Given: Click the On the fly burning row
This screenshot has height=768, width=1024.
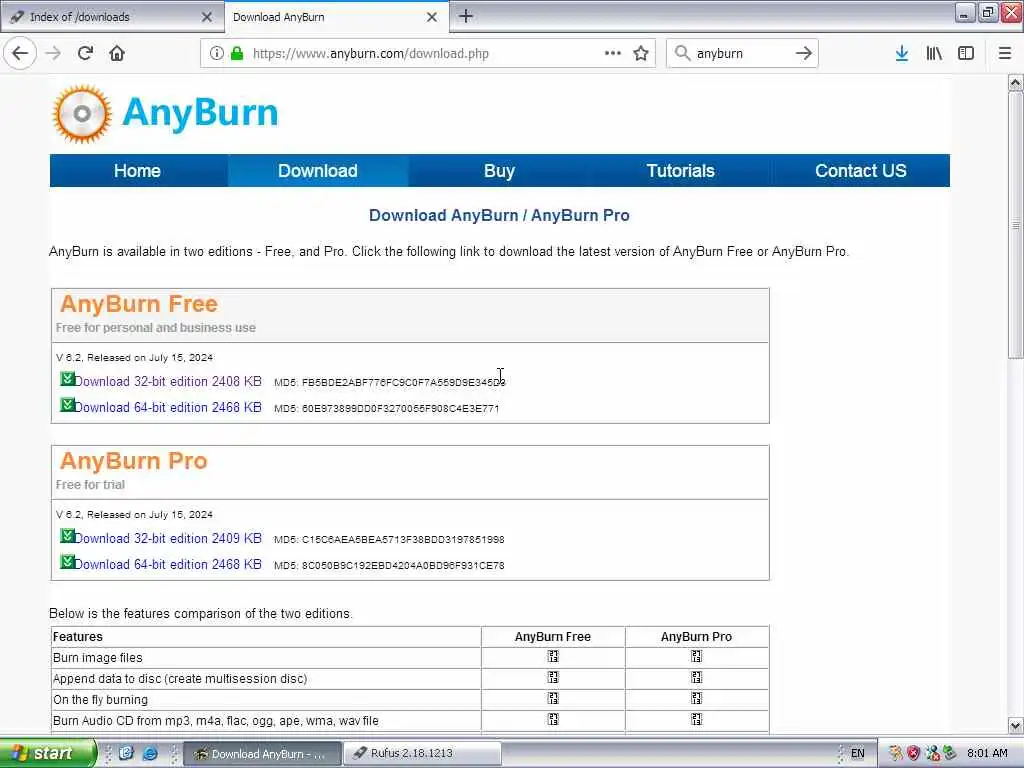Looking at the screenshot, I should (409, 699).
